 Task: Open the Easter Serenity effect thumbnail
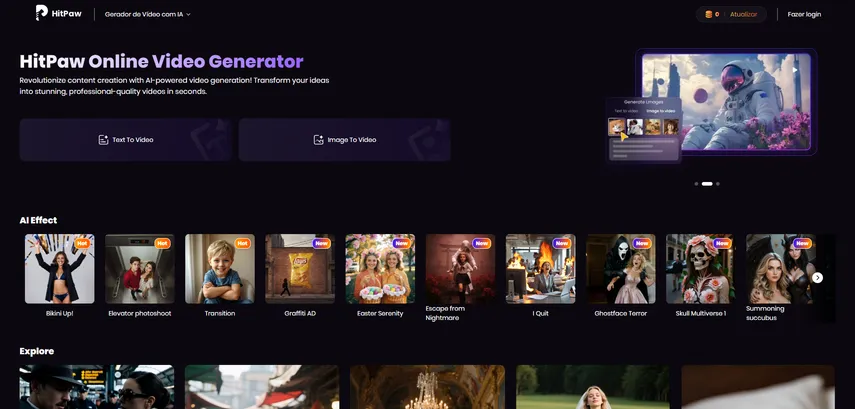click(x=380, y=269)
